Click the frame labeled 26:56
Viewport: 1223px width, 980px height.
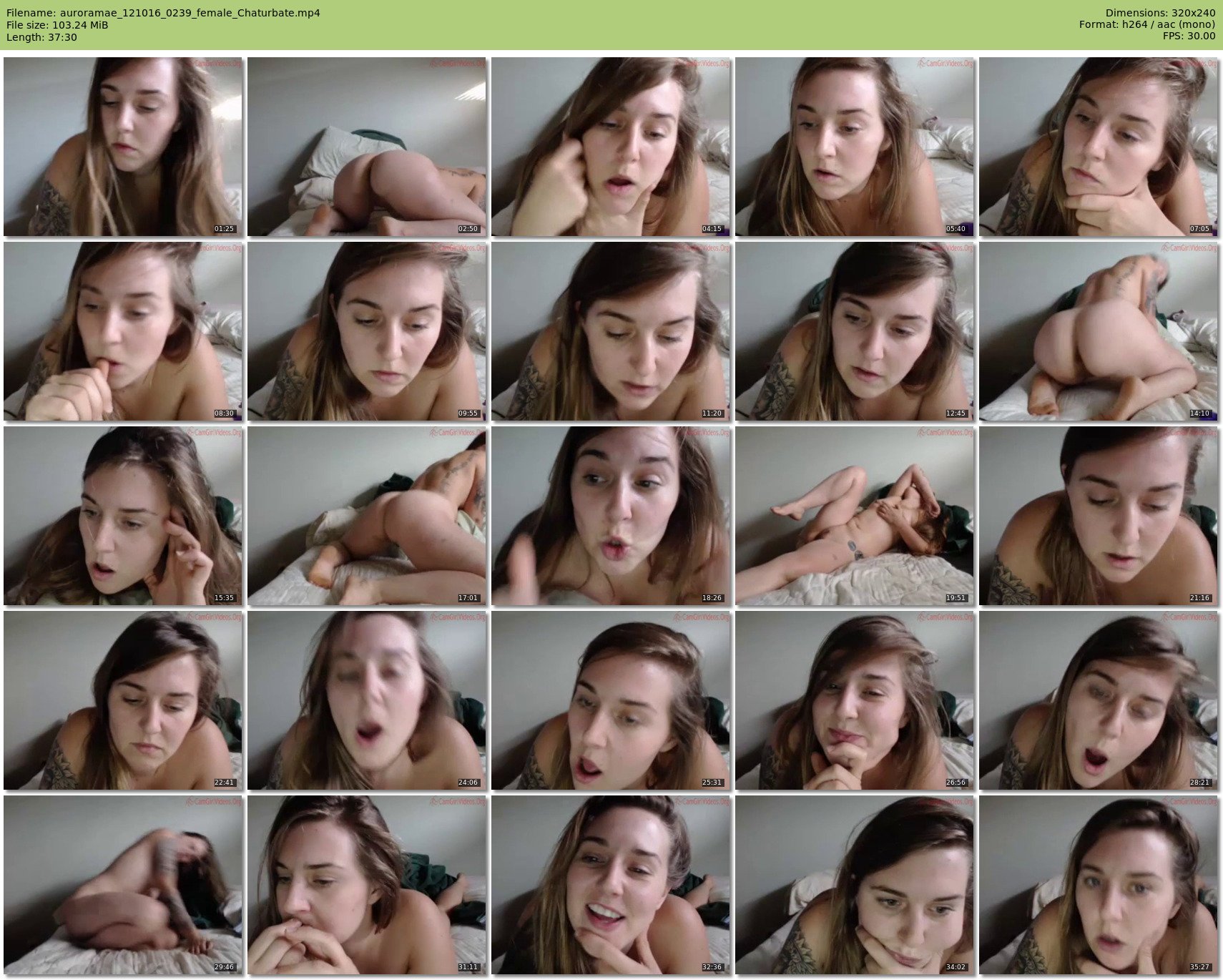(854, 700)
